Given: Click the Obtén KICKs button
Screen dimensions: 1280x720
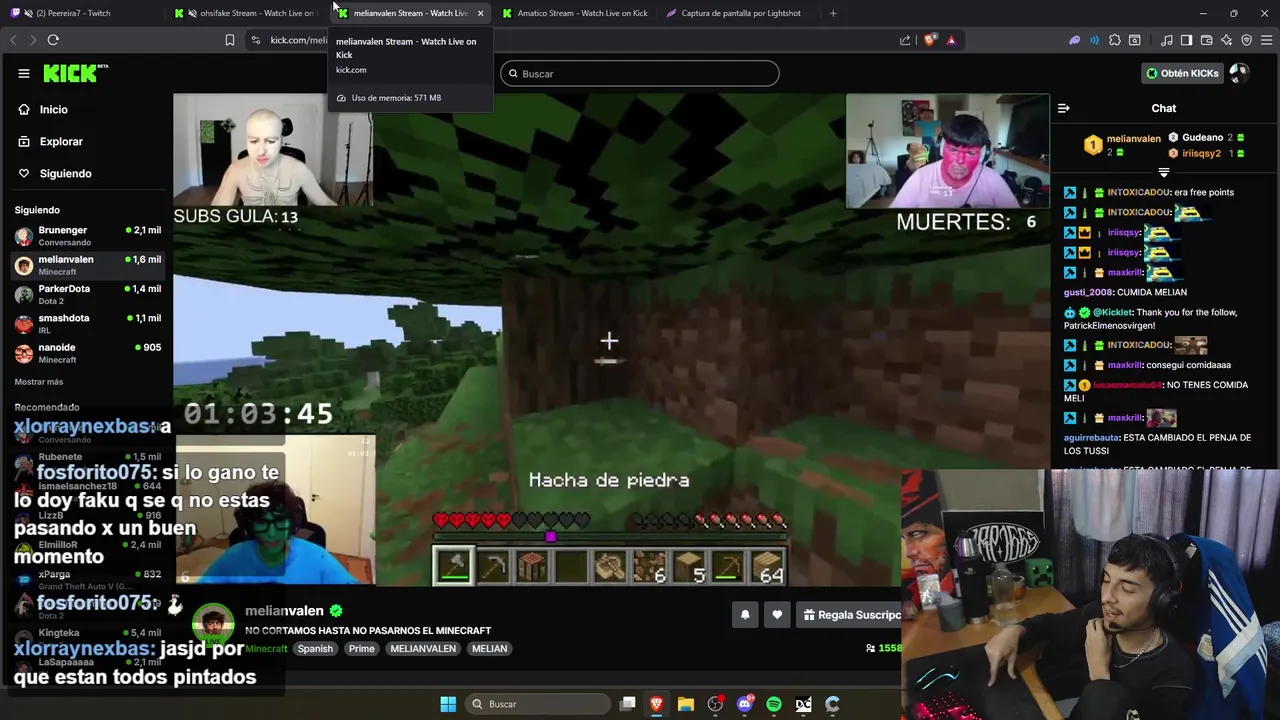Looking at the screenshot, I should [x=1182, y=73].
